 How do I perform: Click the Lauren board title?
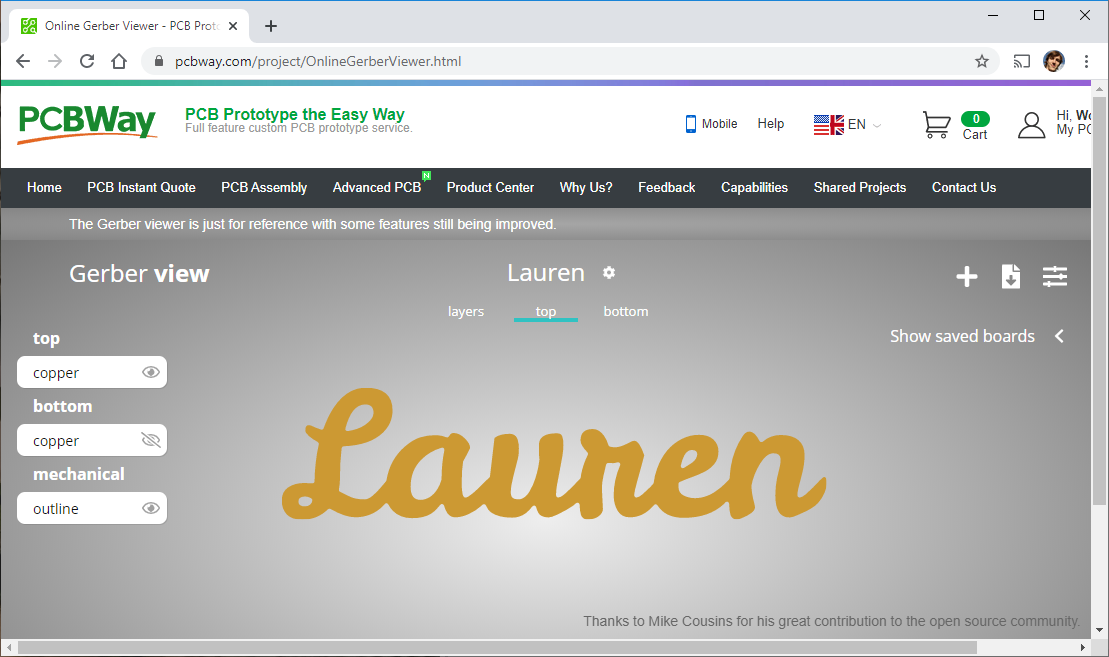click(x=545, y=273)
